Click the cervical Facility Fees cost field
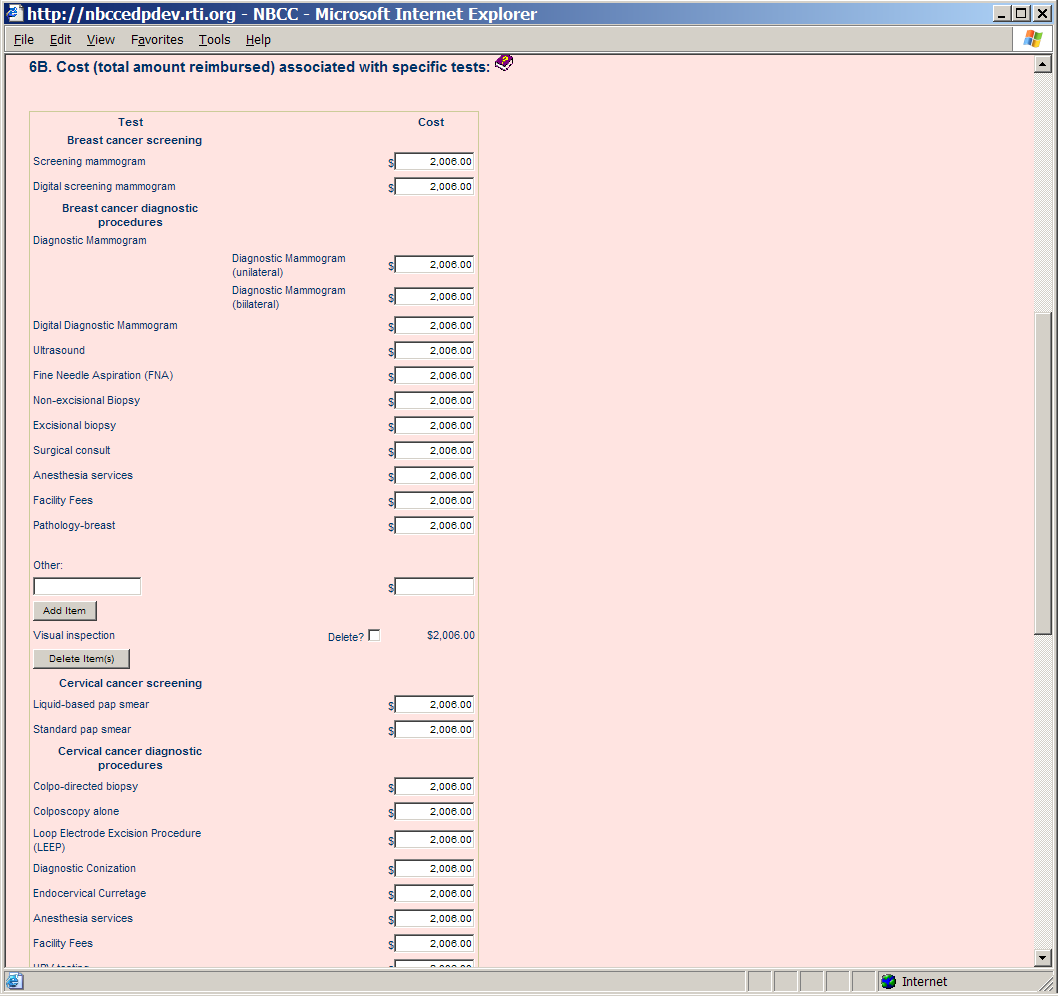1058x996 pixels. [434, 944]
